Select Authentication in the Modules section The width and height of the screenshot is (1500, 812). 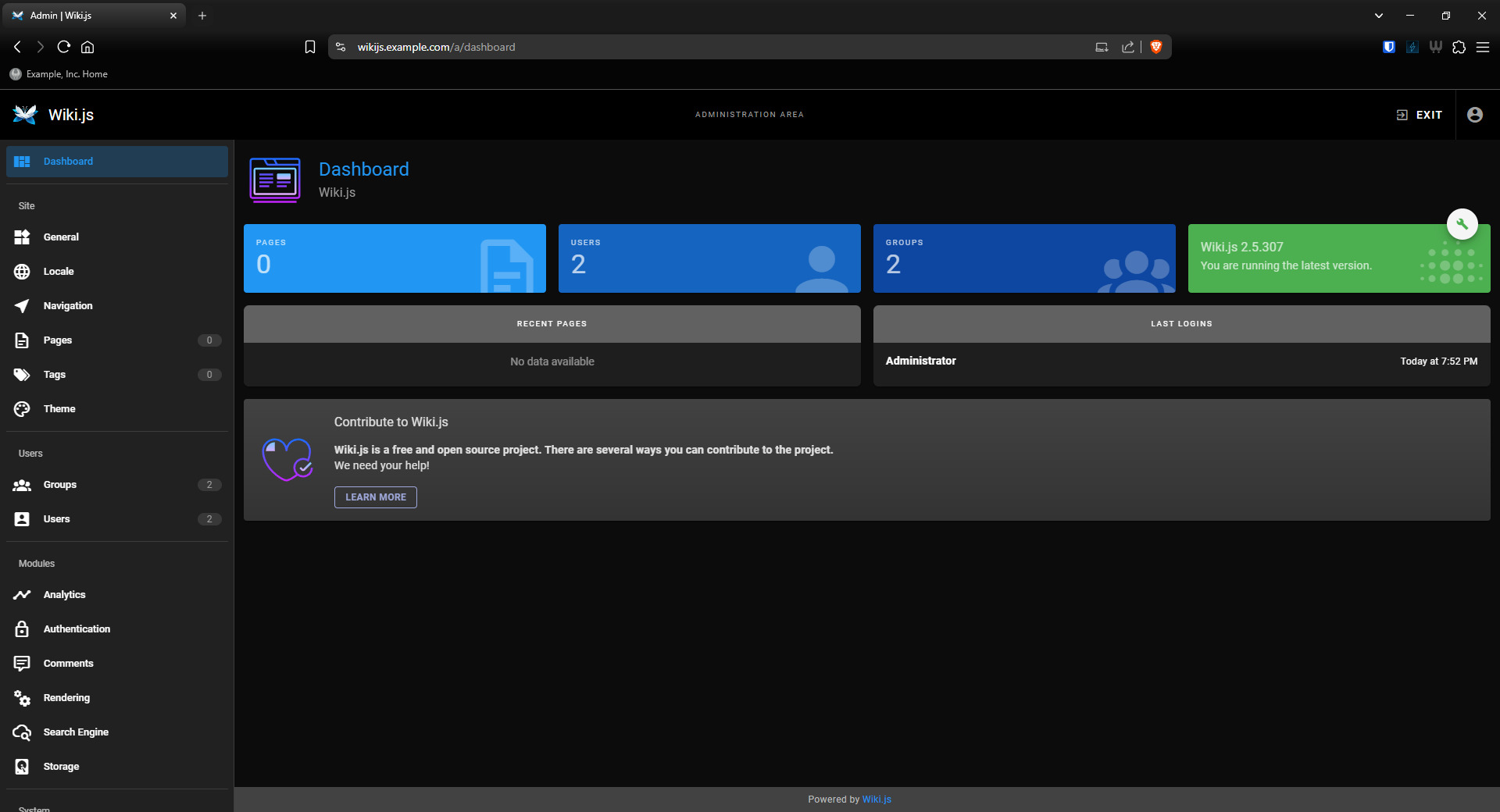pos(77,629)
